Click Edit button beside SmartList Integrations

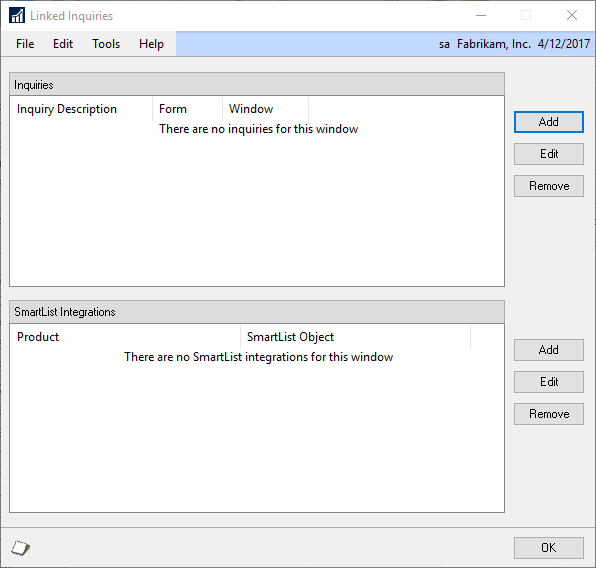[548, 382]
